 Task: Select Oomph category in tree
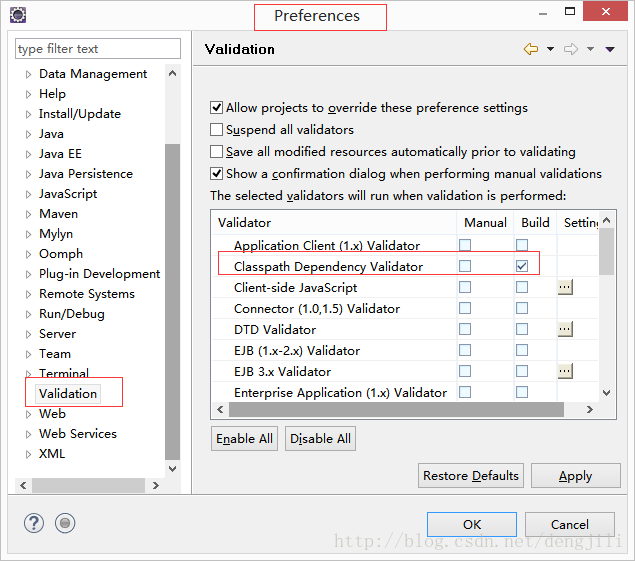point(61,254)
